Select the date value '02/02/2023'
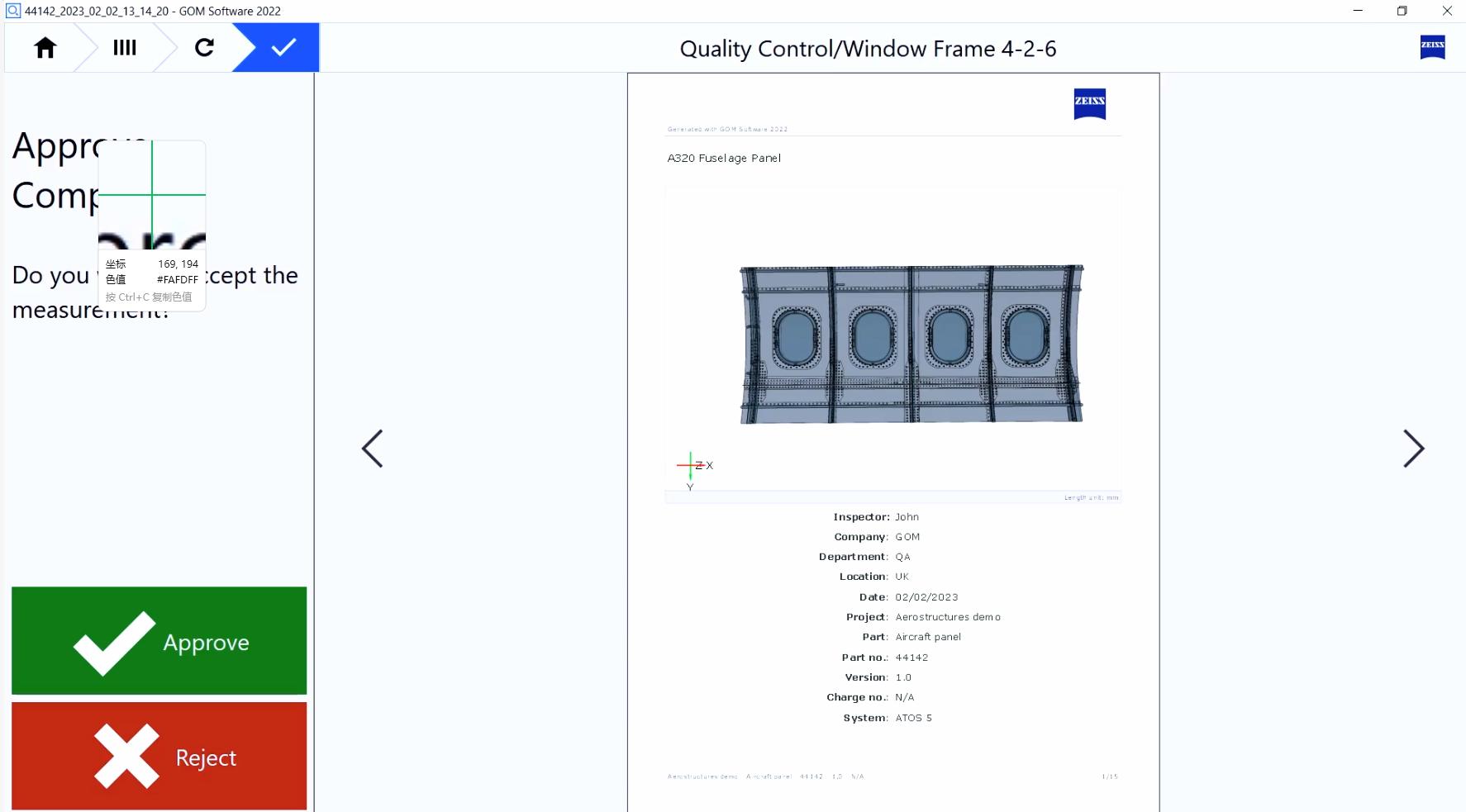The image size is (1466, 812). click(926, 597)
